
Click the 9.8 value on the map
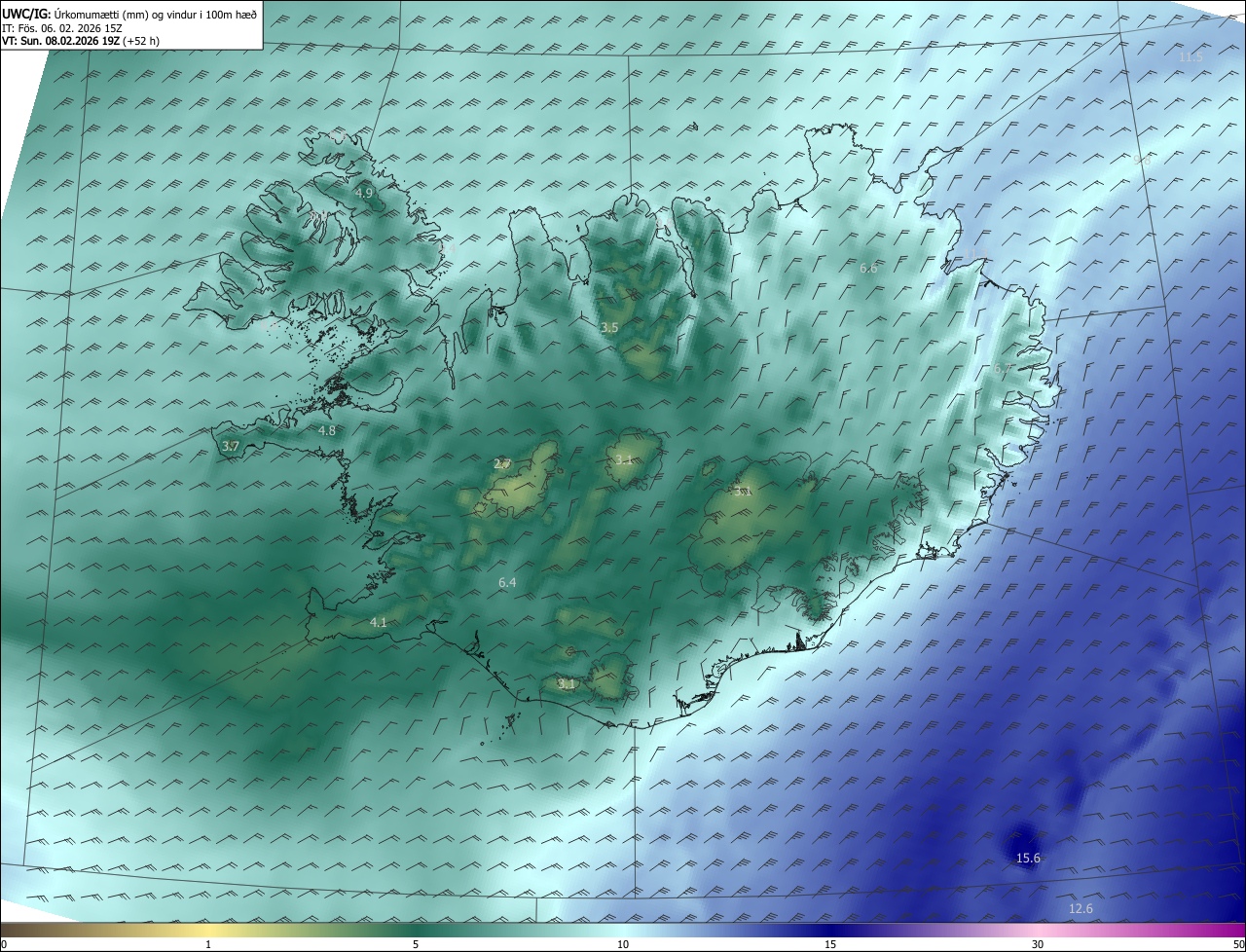pos(1142,160)
